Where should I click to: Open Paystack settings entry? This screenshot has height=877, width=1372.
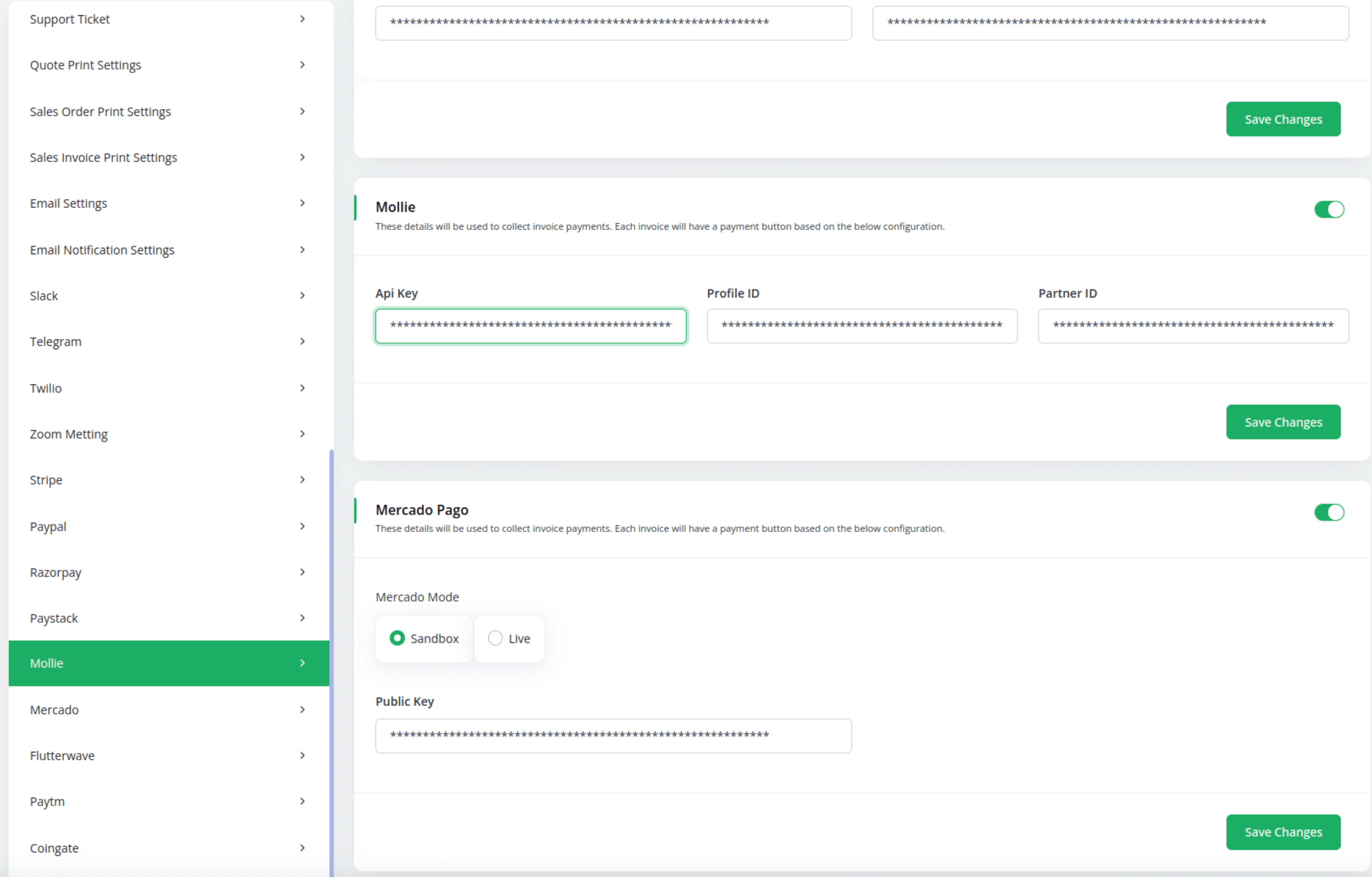pyautogui.click(x=169, y=618)
